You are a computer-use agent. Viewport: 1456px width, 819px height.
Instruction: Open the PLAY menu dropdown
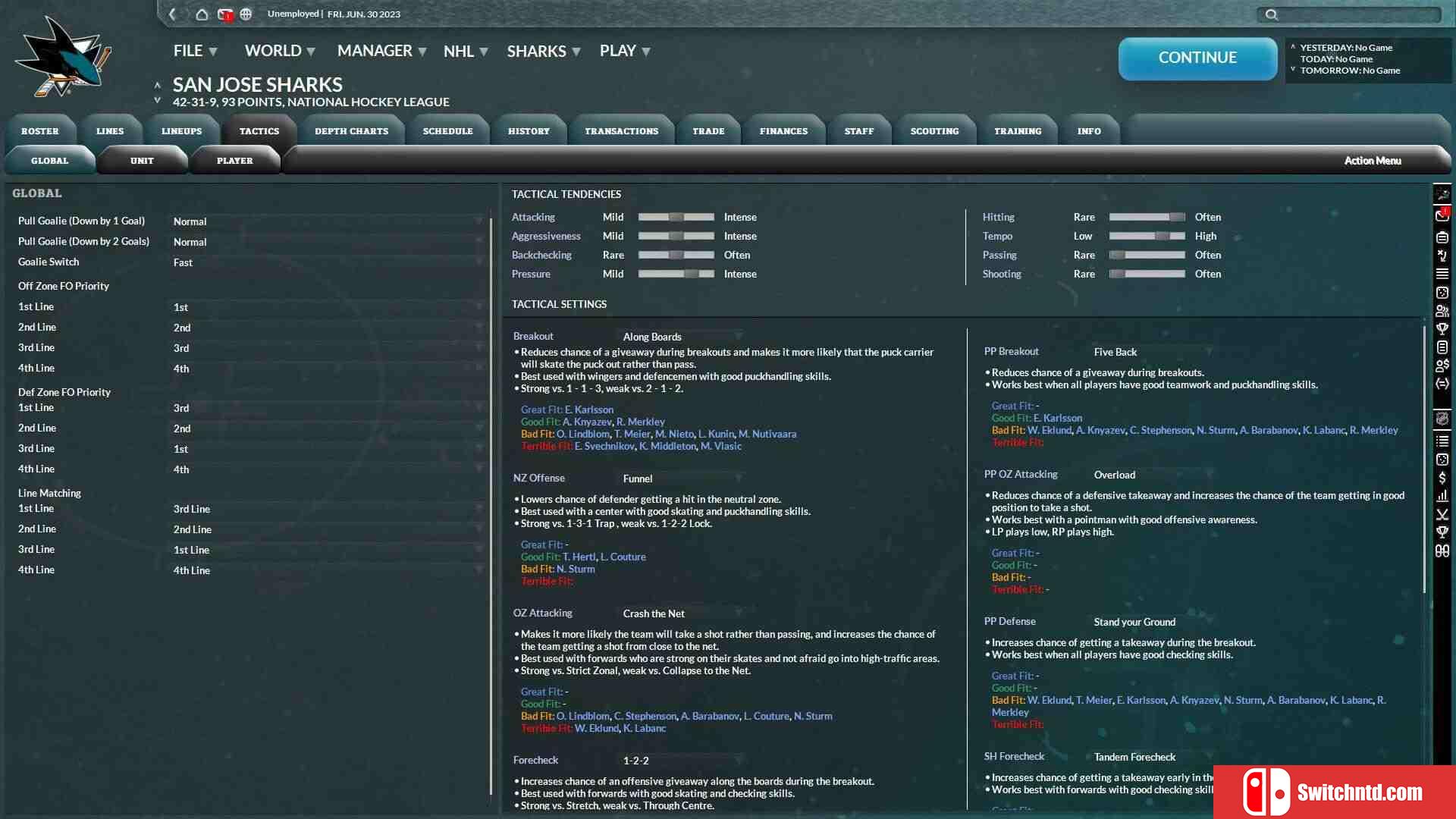pos(624,50)
